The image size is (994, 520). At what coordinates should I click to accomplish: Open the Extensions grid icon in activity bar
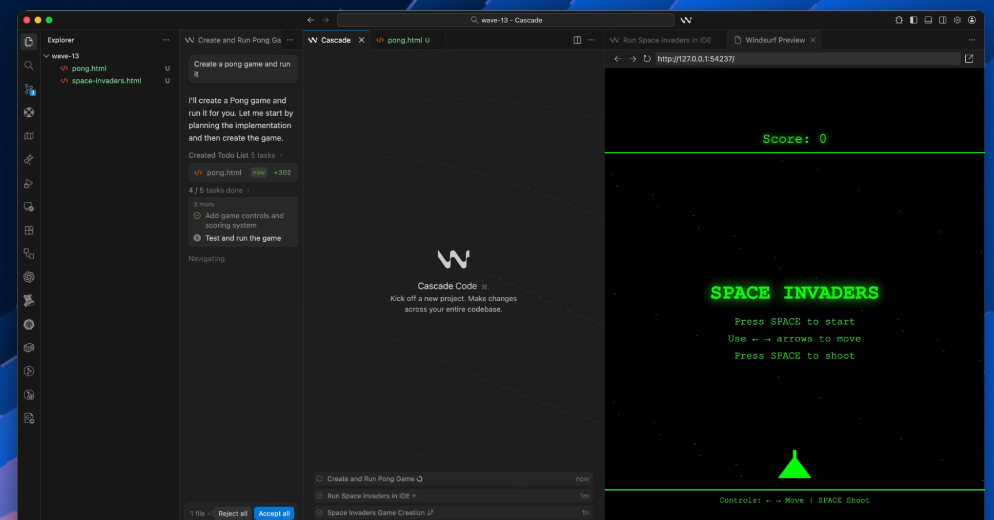[29, 230]
